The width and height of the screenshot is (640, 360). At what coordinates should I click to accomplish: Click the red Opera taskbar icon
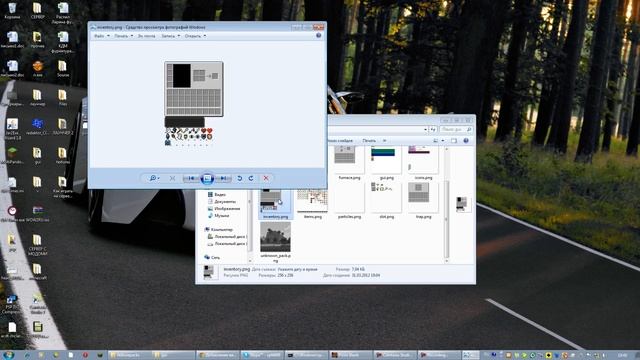click(x=85, y=355)
